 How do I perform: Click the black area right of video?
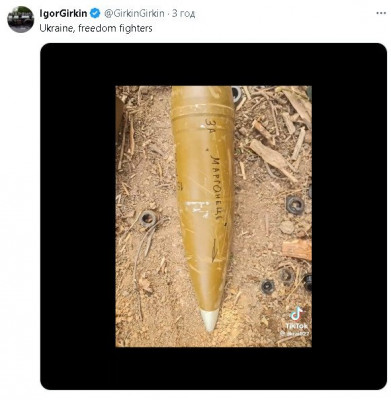[x=349, y=216]
